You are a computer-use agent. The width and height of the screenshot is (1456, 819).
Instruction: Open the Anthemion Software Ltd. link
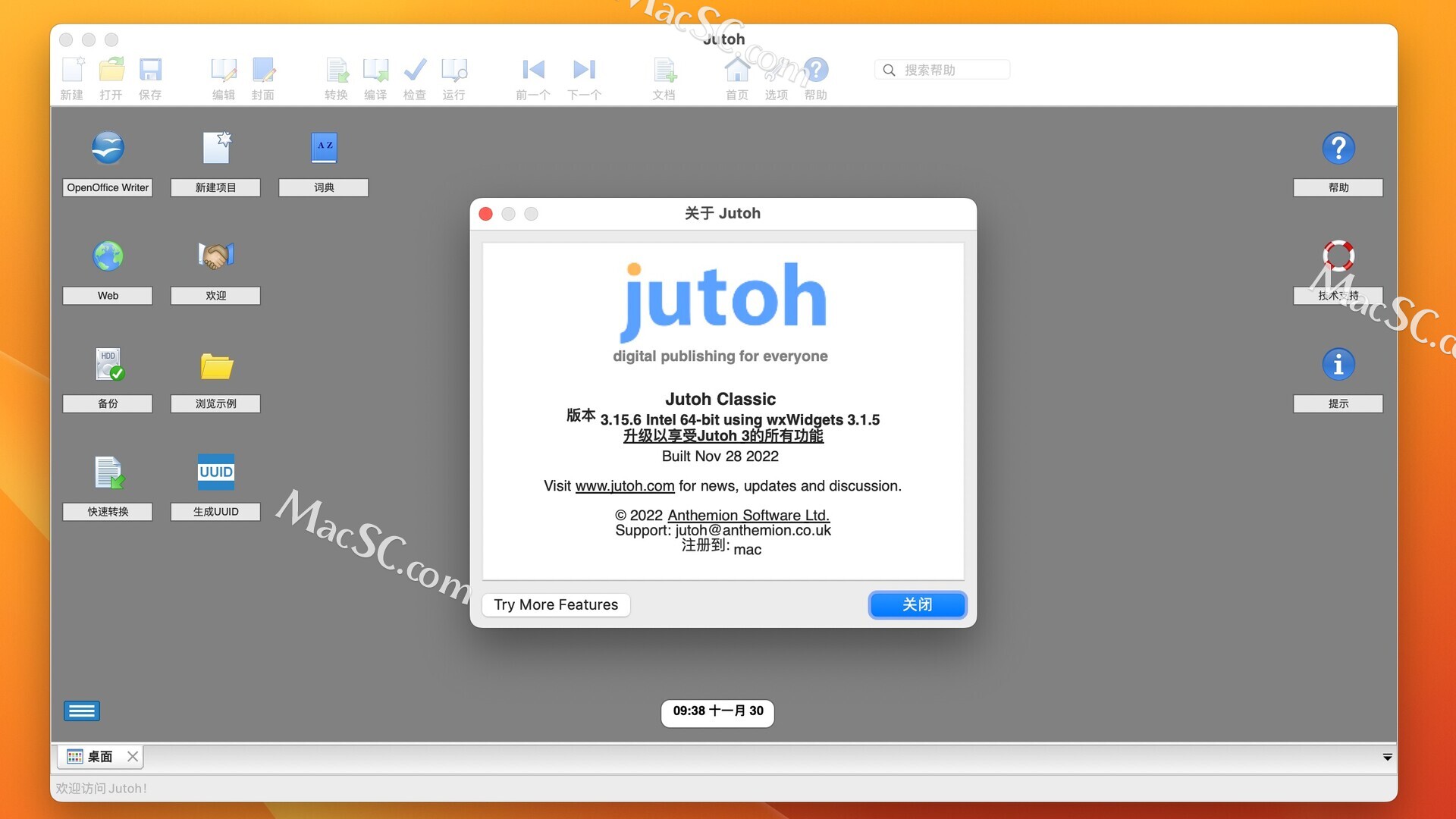point(748,516)
